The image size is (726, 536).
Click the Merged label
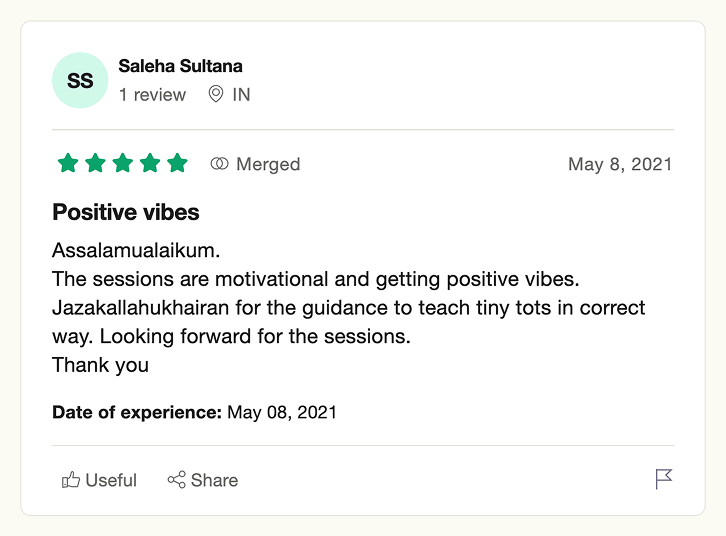pos(268,164)
